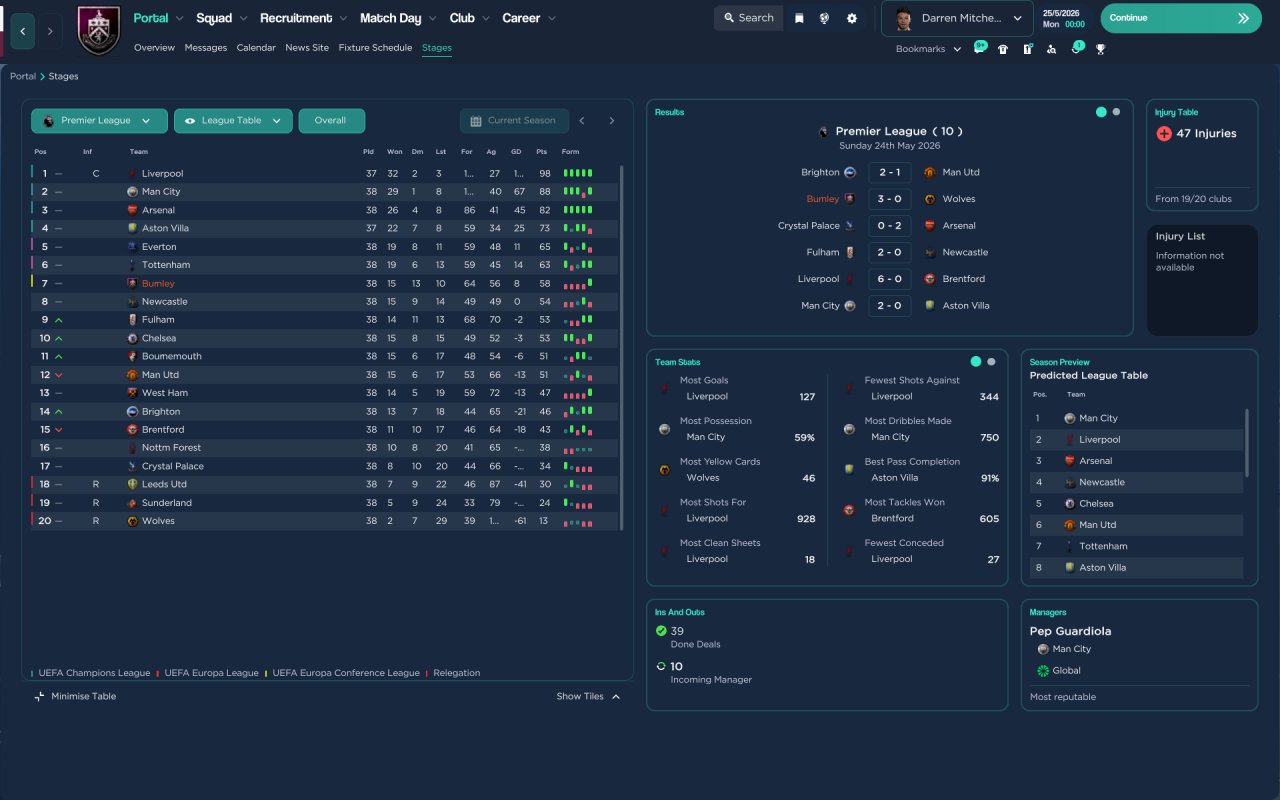
Task: Select second page dot in Results panel
Action: [x=1116, y=112]
